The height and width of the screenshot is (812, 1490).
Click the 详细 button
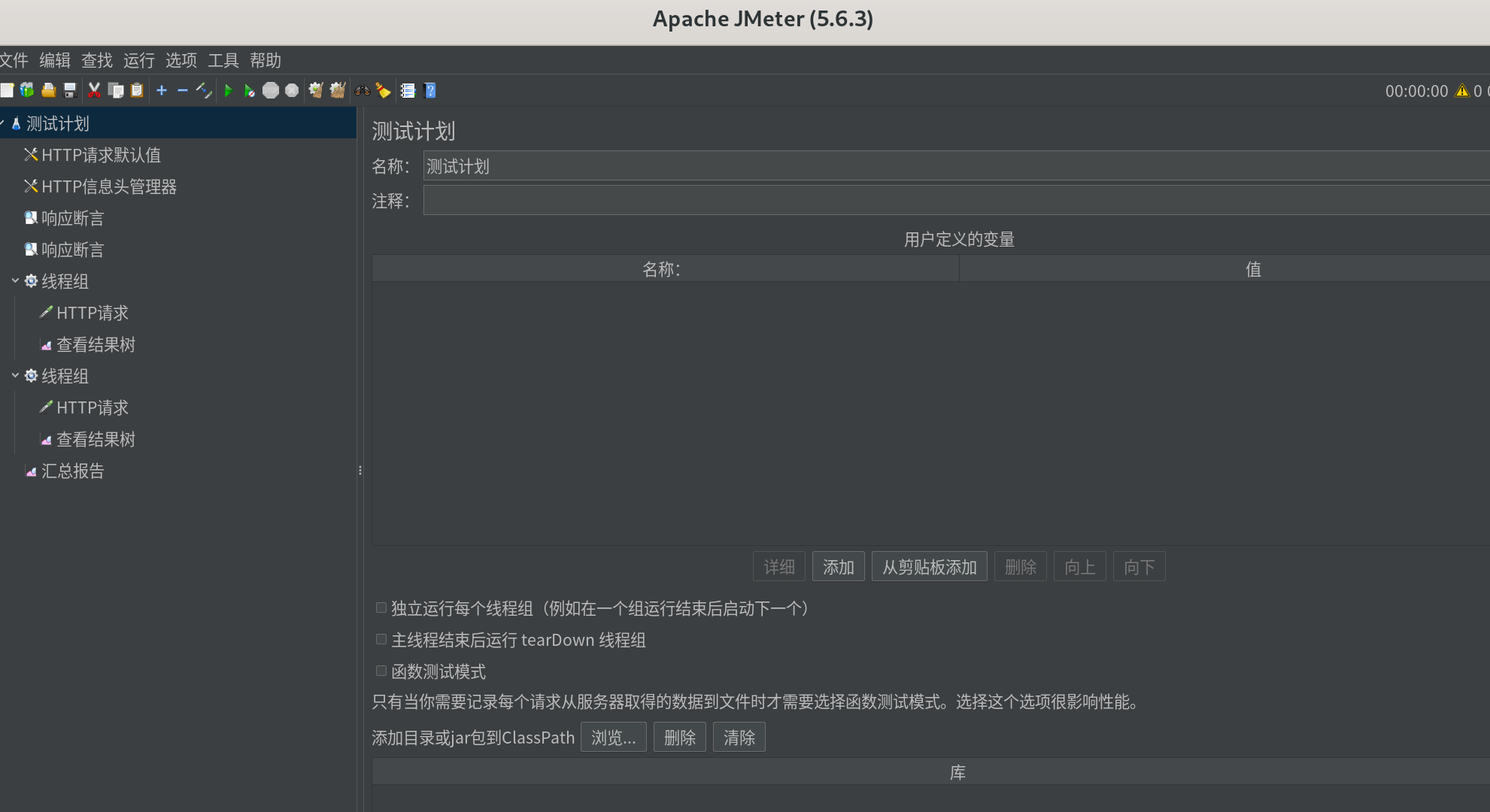(x=779, y=567)
